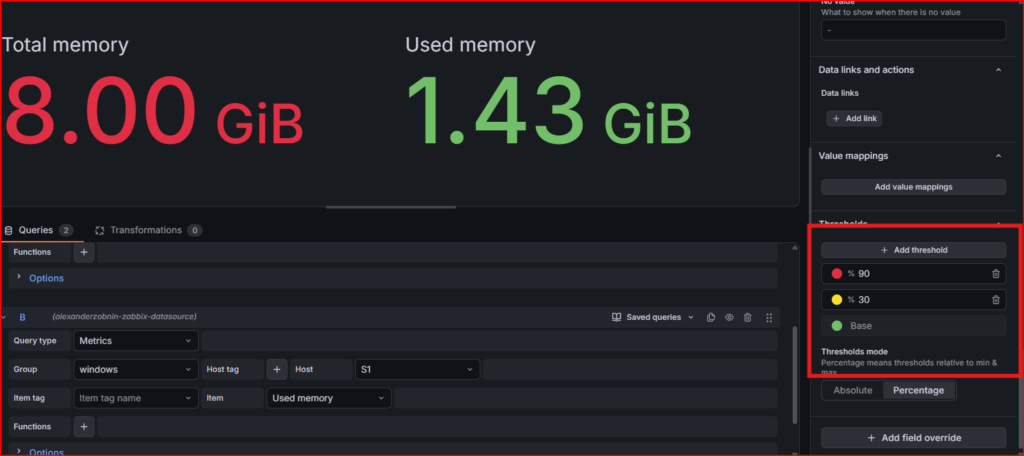Open the Item dropdown showing Used memory
This screenshot has height=456, width=1024.
coord(328,398)
